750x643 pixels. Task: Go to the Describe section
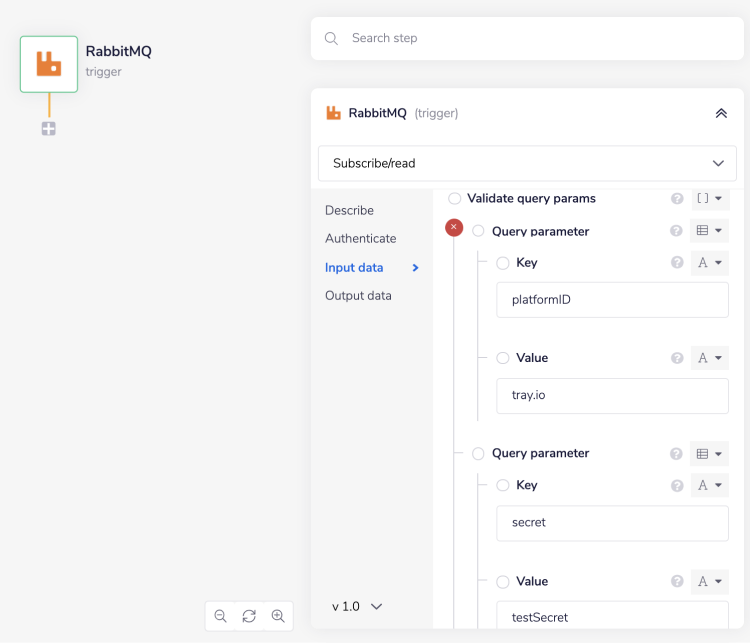(x=349, y=210)
